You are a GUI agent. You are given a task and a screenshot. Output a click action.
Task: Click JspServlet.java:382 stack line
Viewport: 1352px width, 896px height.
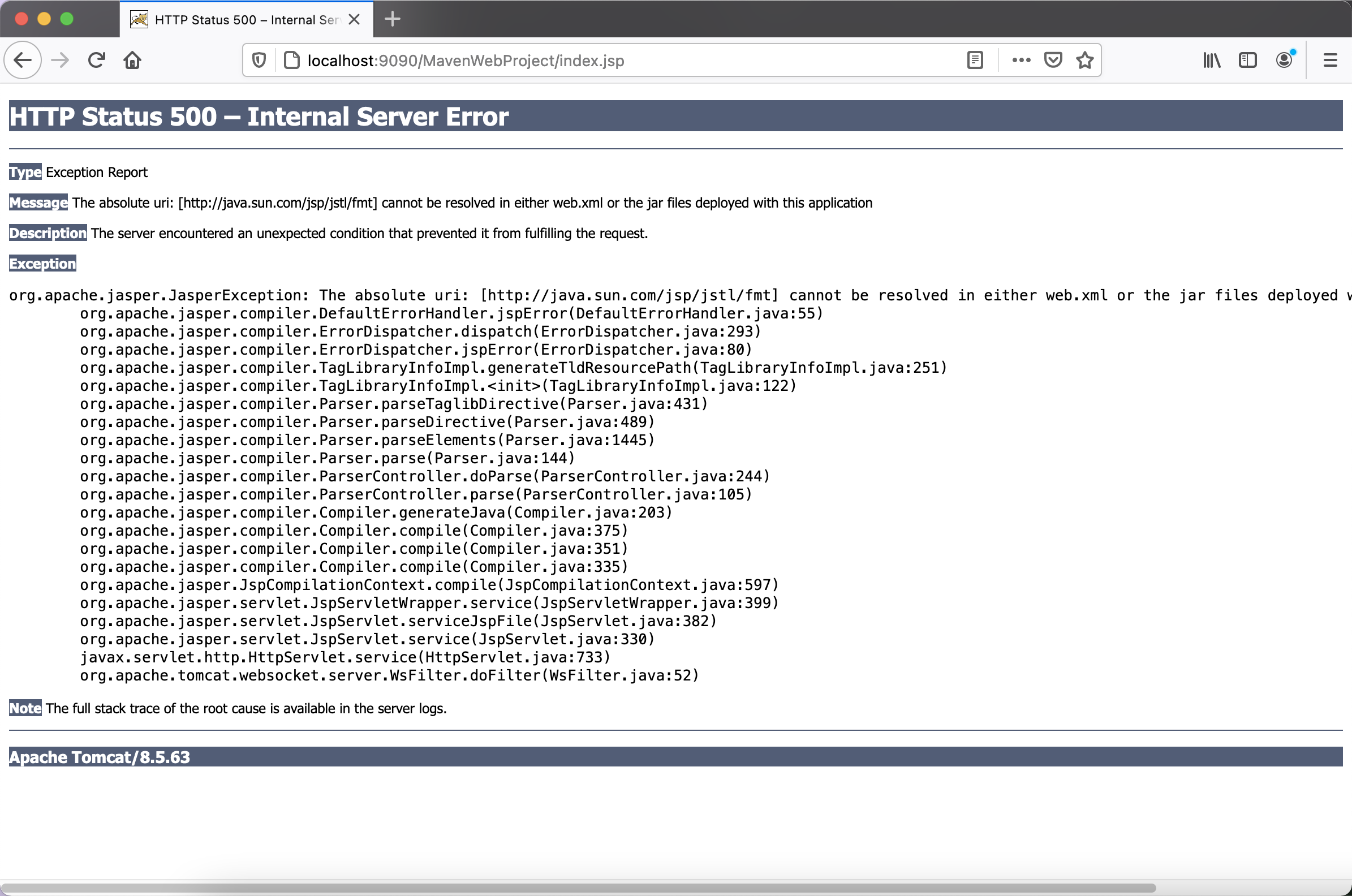coord(398,621)
